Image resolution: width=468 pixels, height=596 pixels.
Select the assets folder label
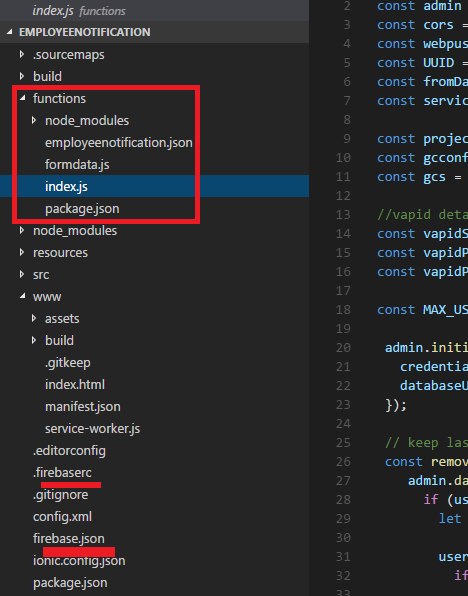(x=62, y=319)
